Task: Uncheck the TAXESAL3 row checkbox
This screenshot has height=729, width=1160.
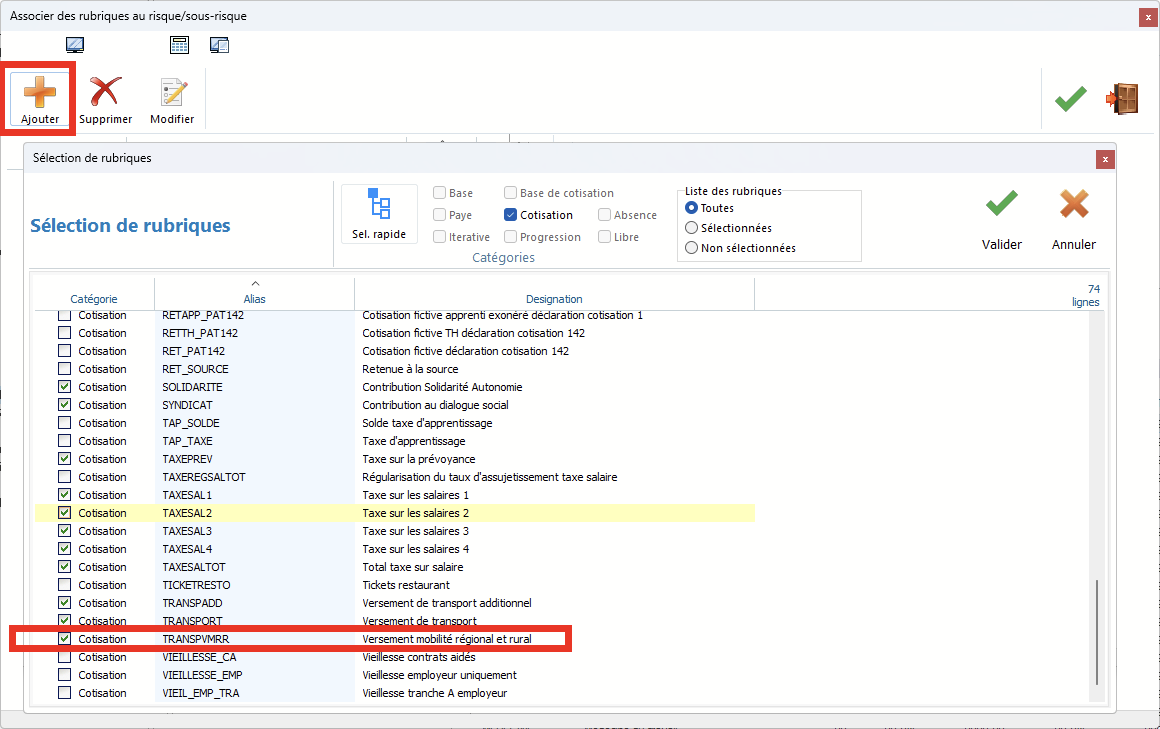Action: click(x=64, y=531)
